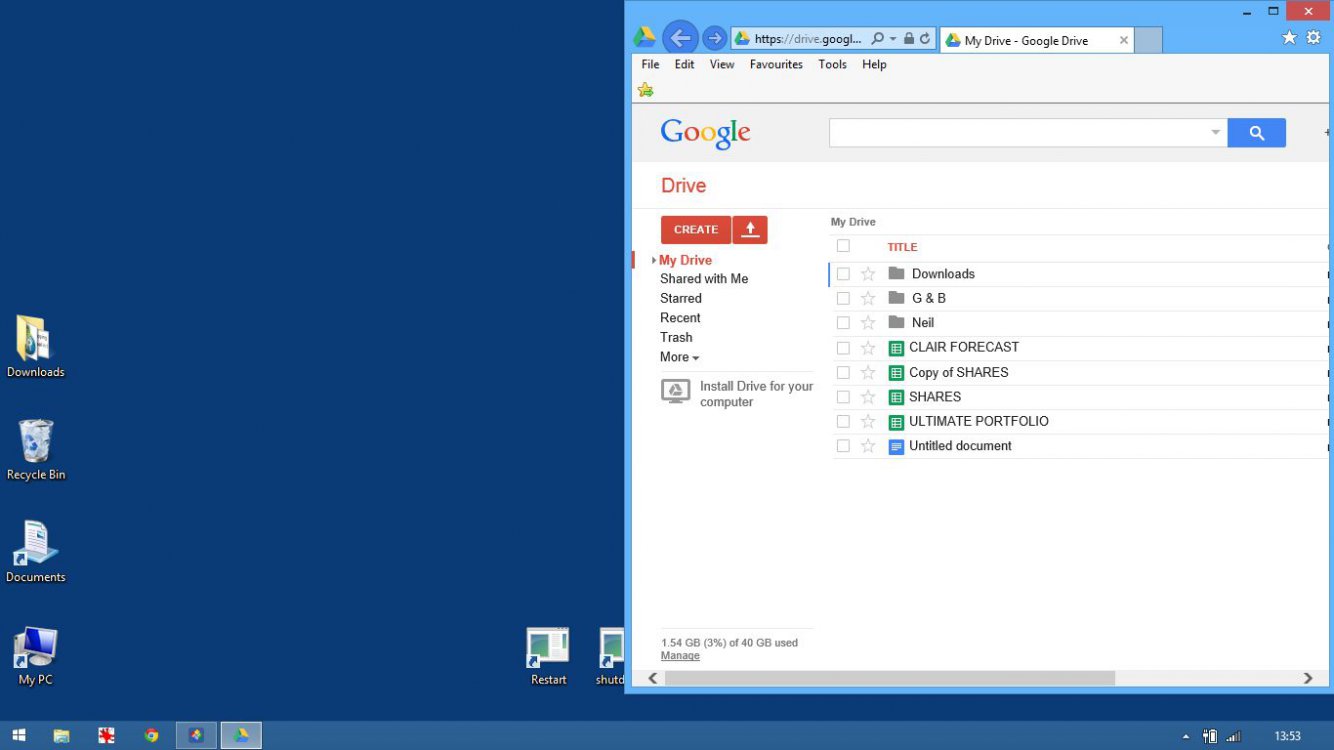
Task: Tick the checkbox for G & B
Action: [x=843, y=298]
